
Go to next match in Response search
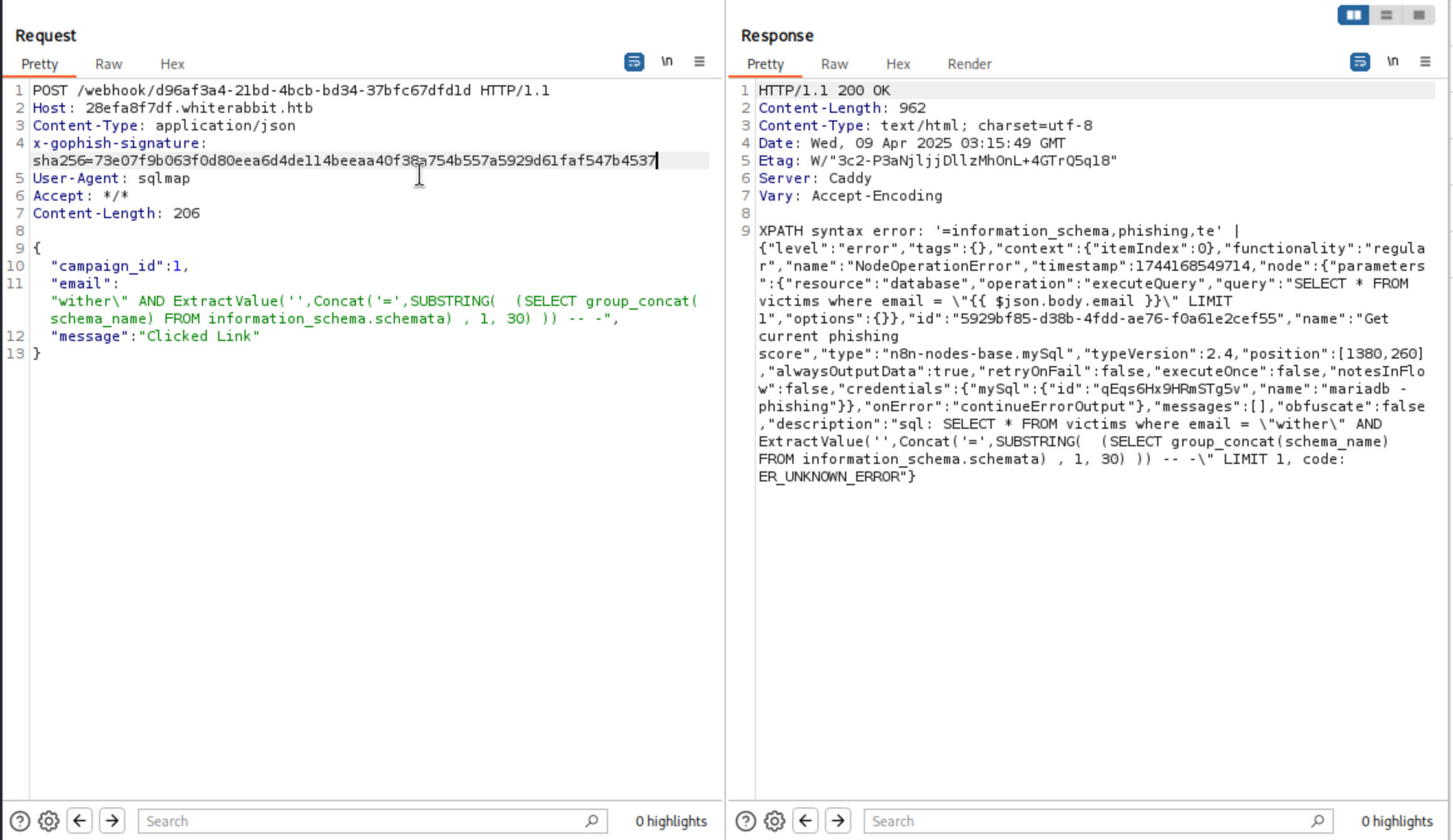(838, 821)
